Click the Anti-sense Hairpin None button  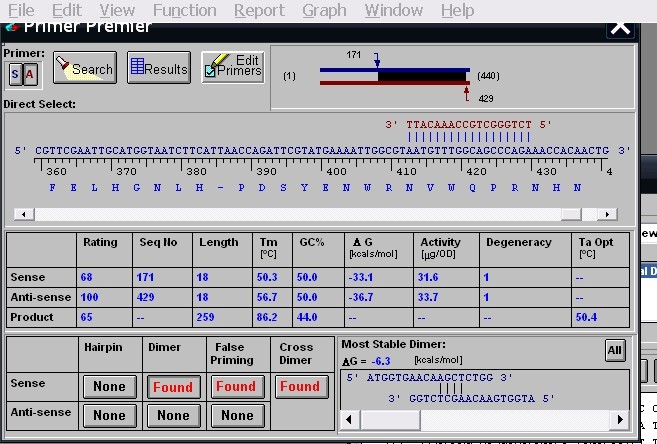tap(110, 415)
